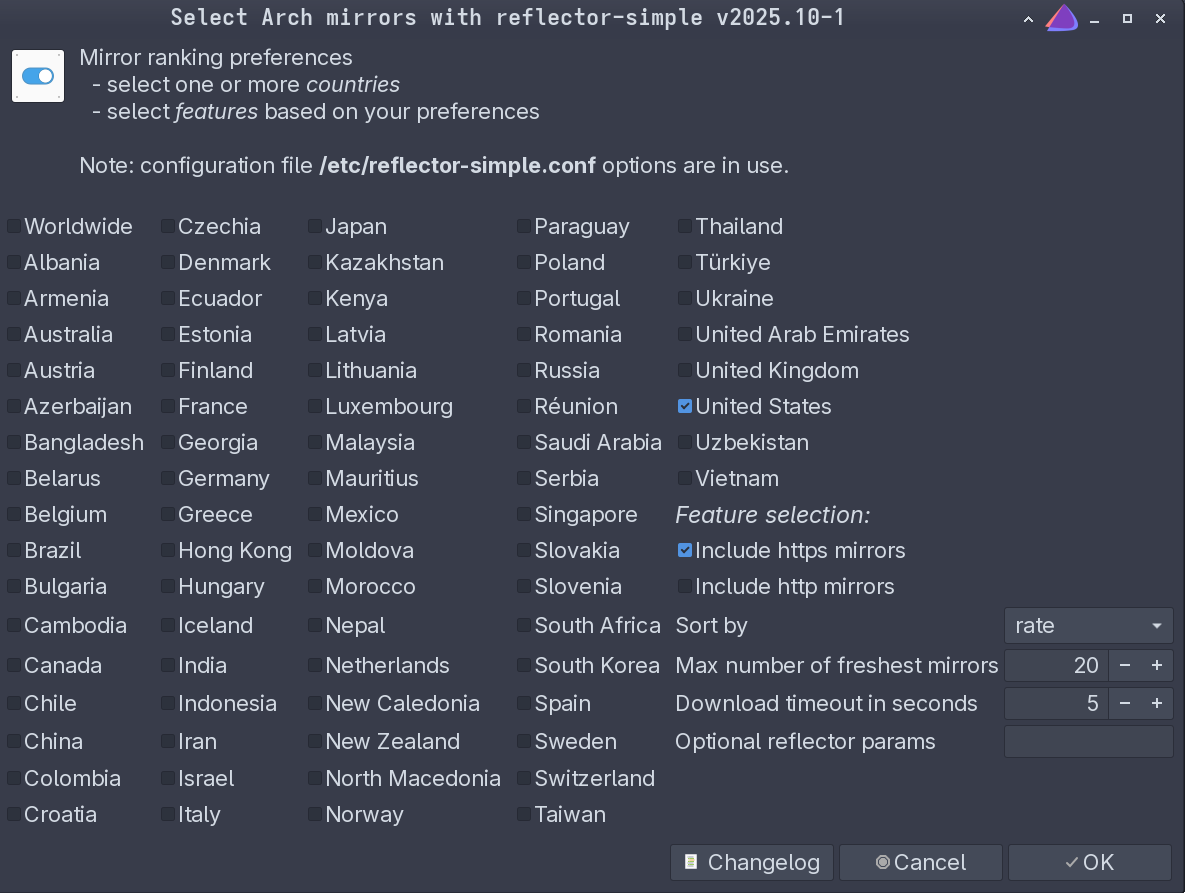
Task: Confirm selection with the OK button
Action: [1090, 862]
